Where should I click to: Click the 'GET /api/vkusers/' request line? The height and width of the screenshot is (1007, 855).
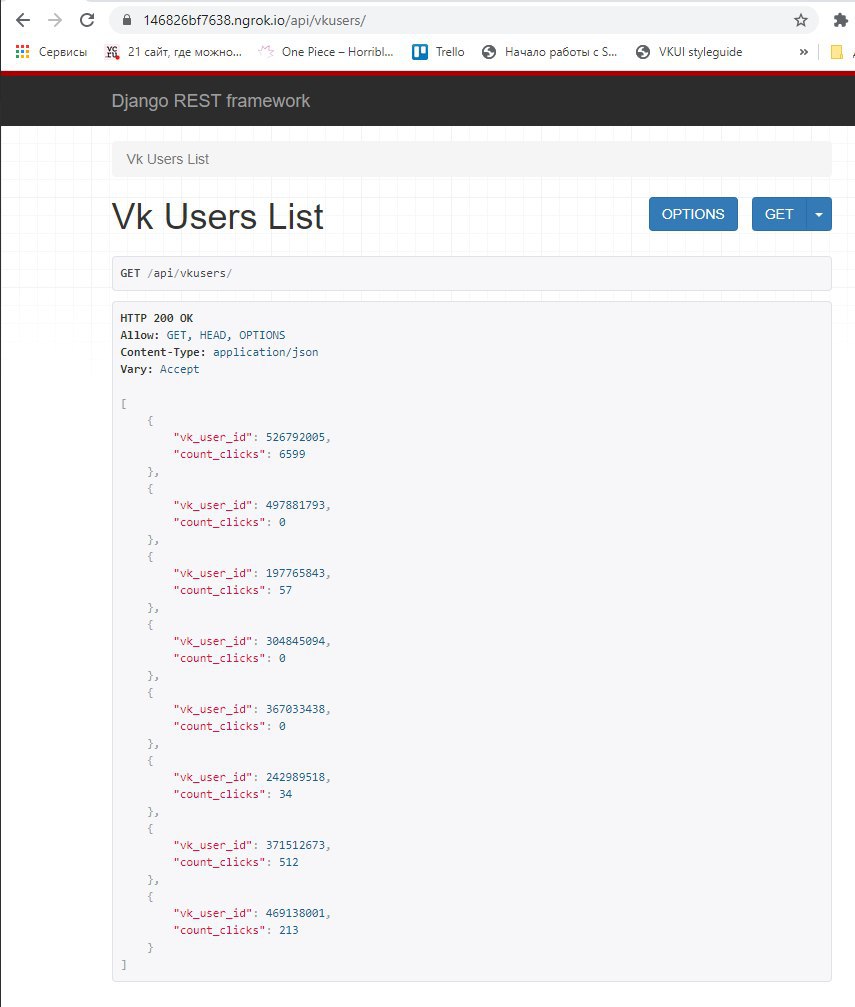[176, 273]
